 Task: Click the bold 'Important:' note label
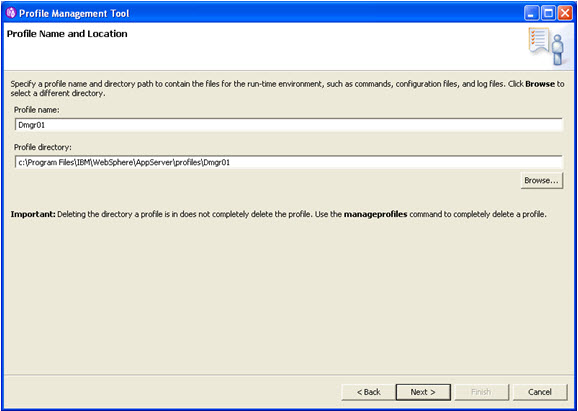[x=33, y=214]
